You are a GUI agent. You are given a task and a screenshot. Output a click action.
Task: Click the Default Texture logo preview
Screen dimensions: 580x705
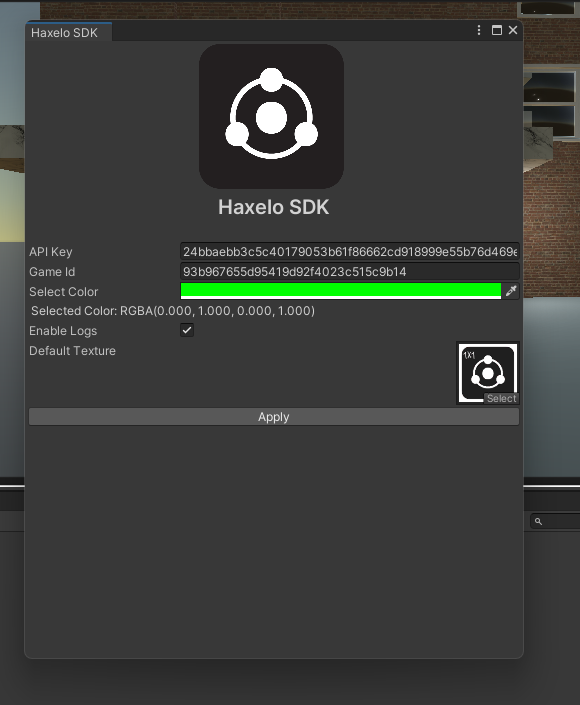point(488,373)
